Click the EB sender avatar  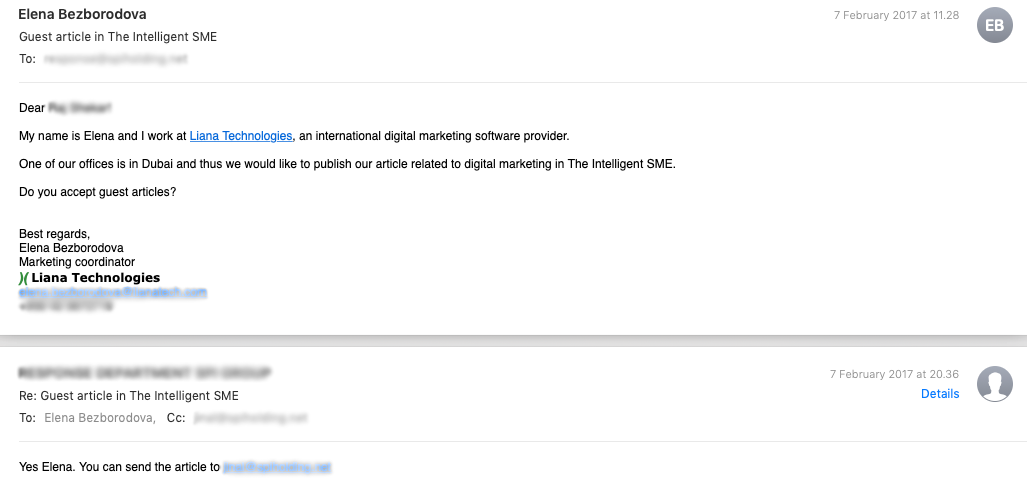coord(994,26)
